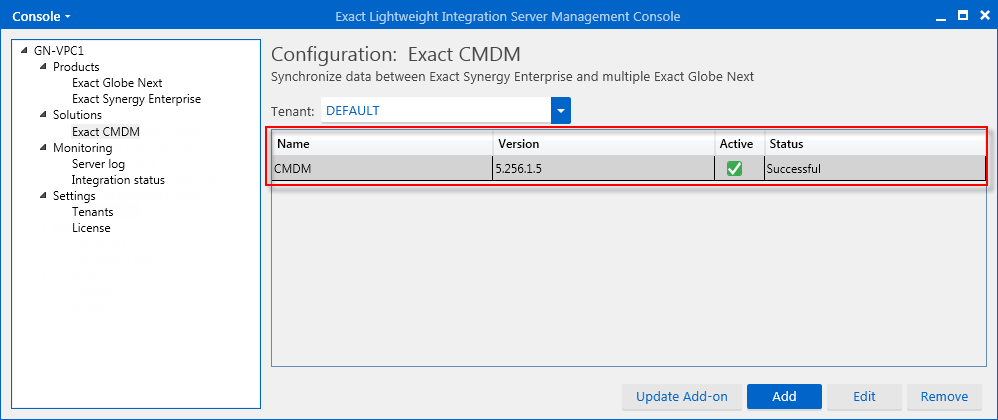The image size is (998, 420).
Task: Close the Management Console window
Action: click(x=984, y=15)
